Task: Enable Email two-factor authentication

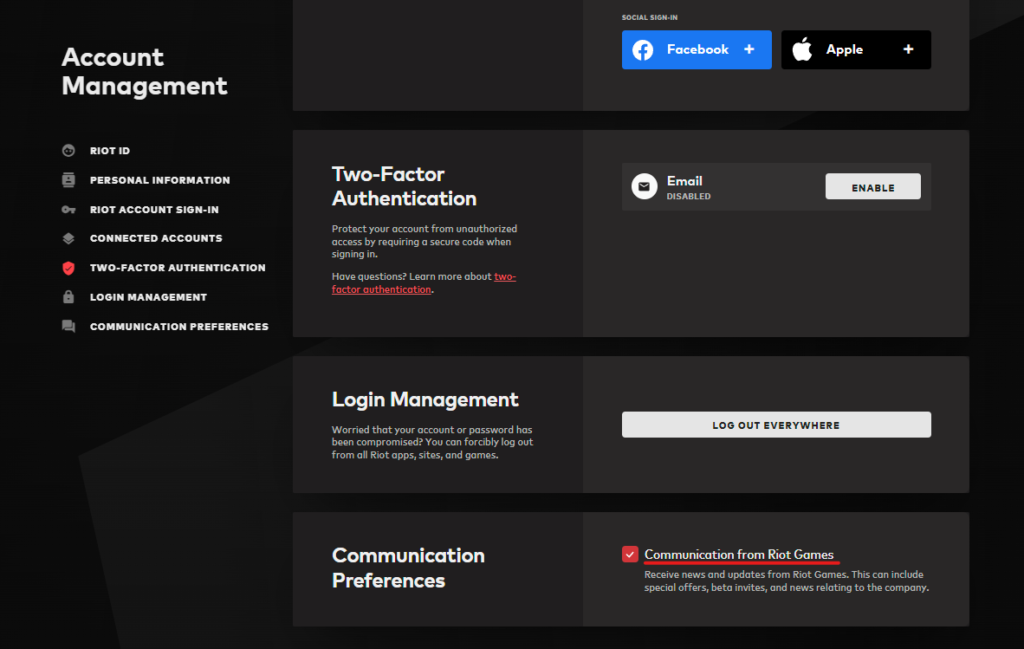Action: point(872,187)
